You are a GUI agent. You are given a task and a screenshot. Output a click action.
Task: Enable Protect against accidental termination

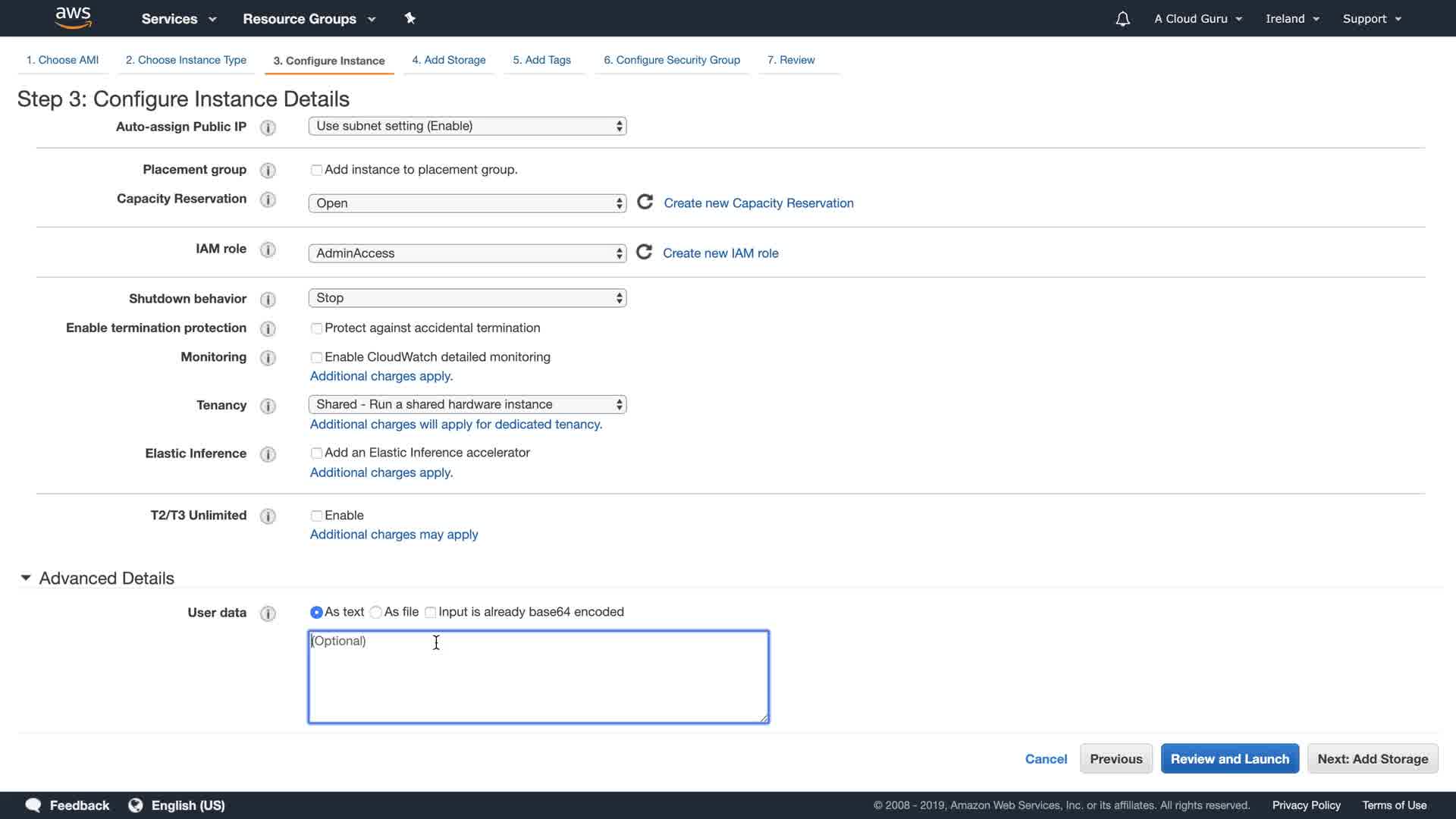(x=316, y=328)
